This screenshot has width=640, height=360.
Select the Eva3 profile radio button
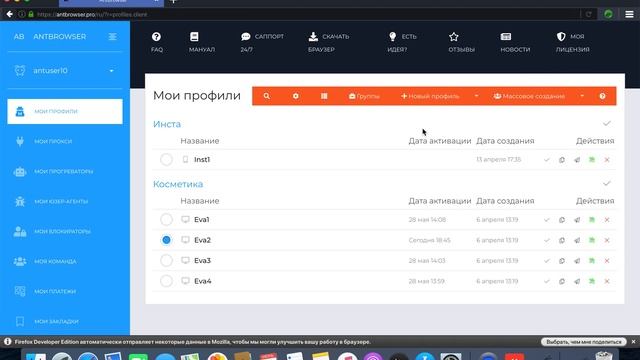coord(166,260)
